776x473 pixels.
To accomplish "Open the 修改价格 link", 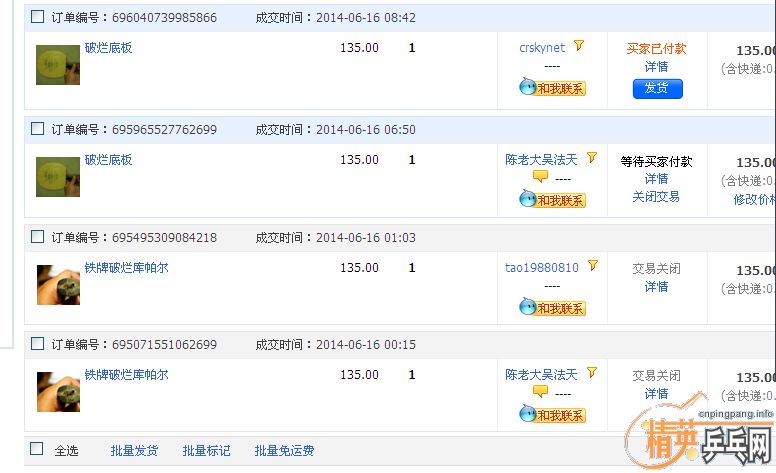I will [x=754, y=200].
